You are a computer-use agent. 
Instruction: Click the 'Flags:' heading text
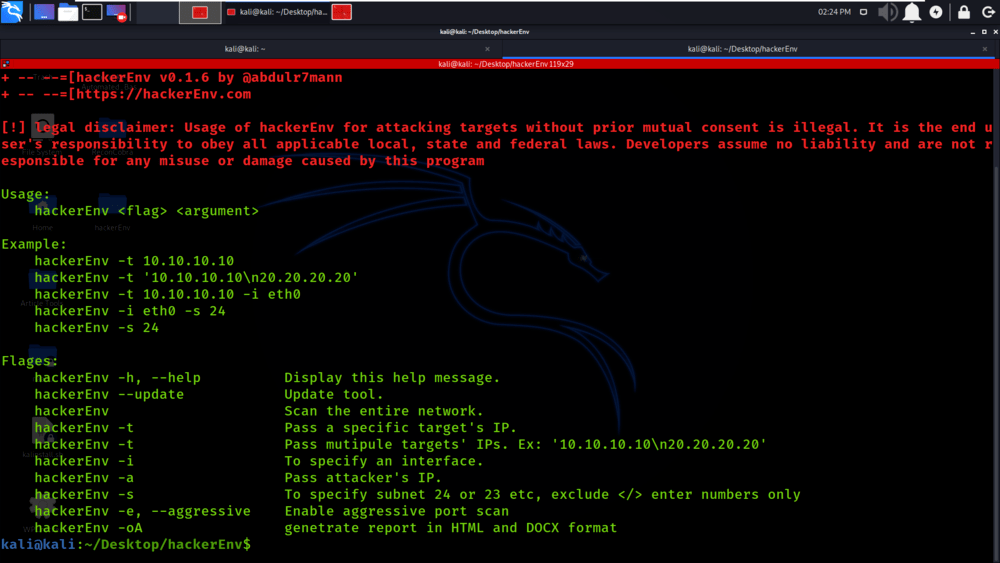pyautogui.click(x=29, y=361)
